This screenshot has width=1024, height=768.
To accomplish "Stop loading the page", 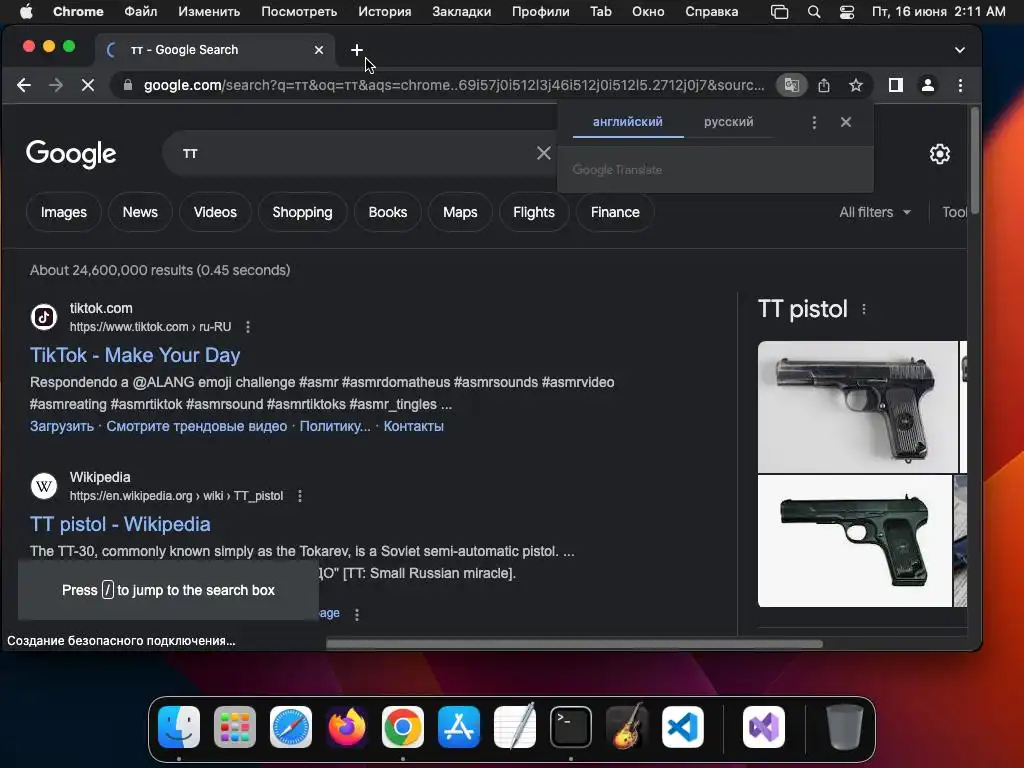I will 88,85.
